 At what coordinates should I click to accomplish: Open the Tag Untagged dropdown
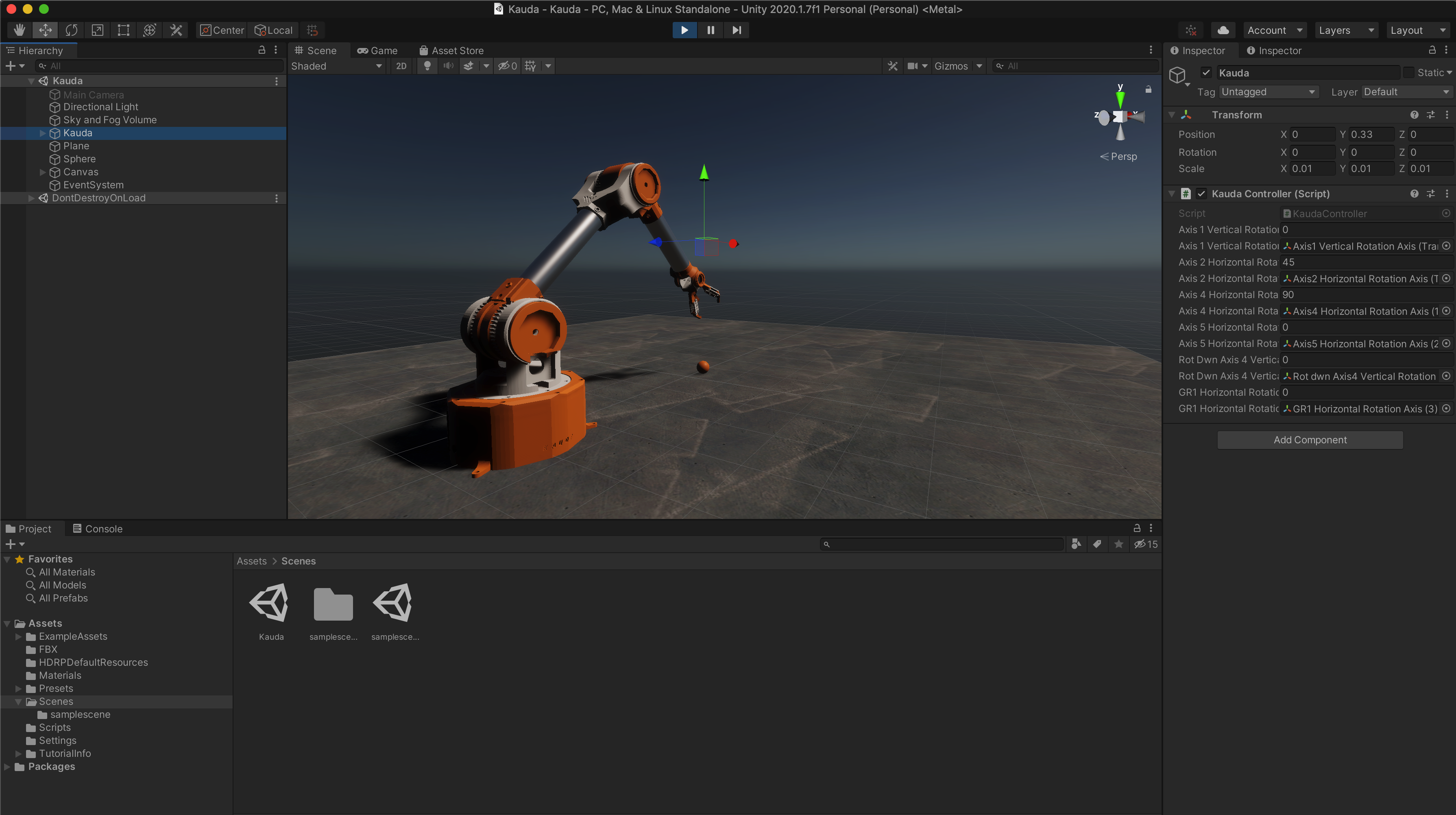tap(1269, 92)
